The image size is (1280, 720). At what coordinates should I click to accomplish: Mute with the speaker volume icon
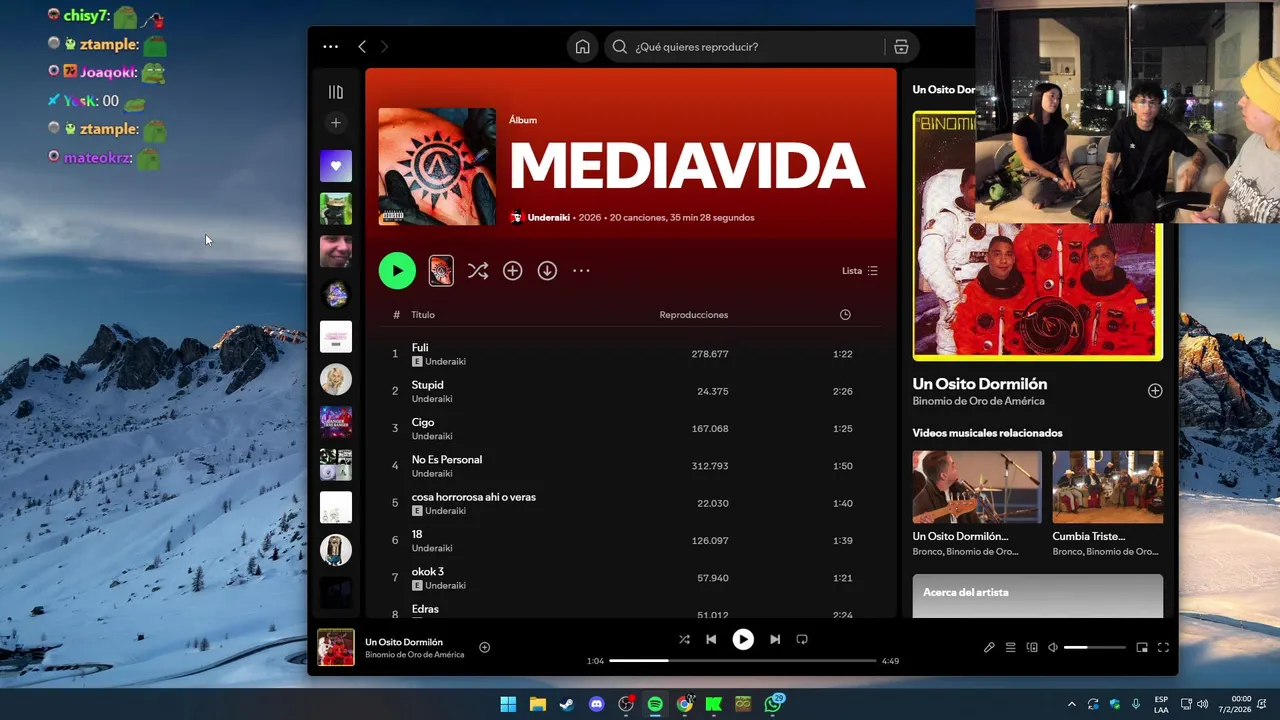1053,647
